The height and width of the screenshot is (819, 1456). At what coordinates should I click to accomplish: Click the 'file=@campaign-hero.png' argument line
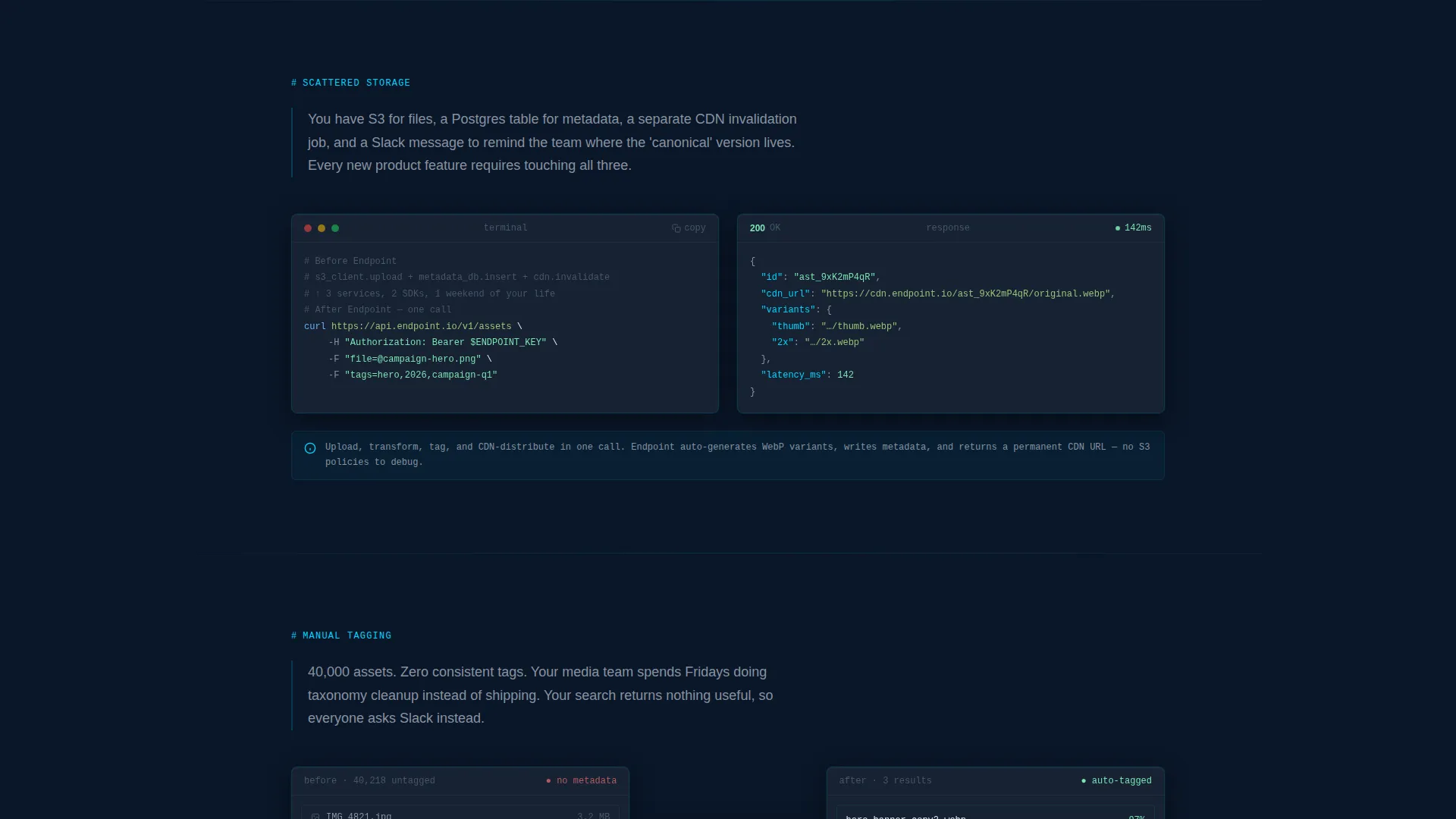point(410,359)
